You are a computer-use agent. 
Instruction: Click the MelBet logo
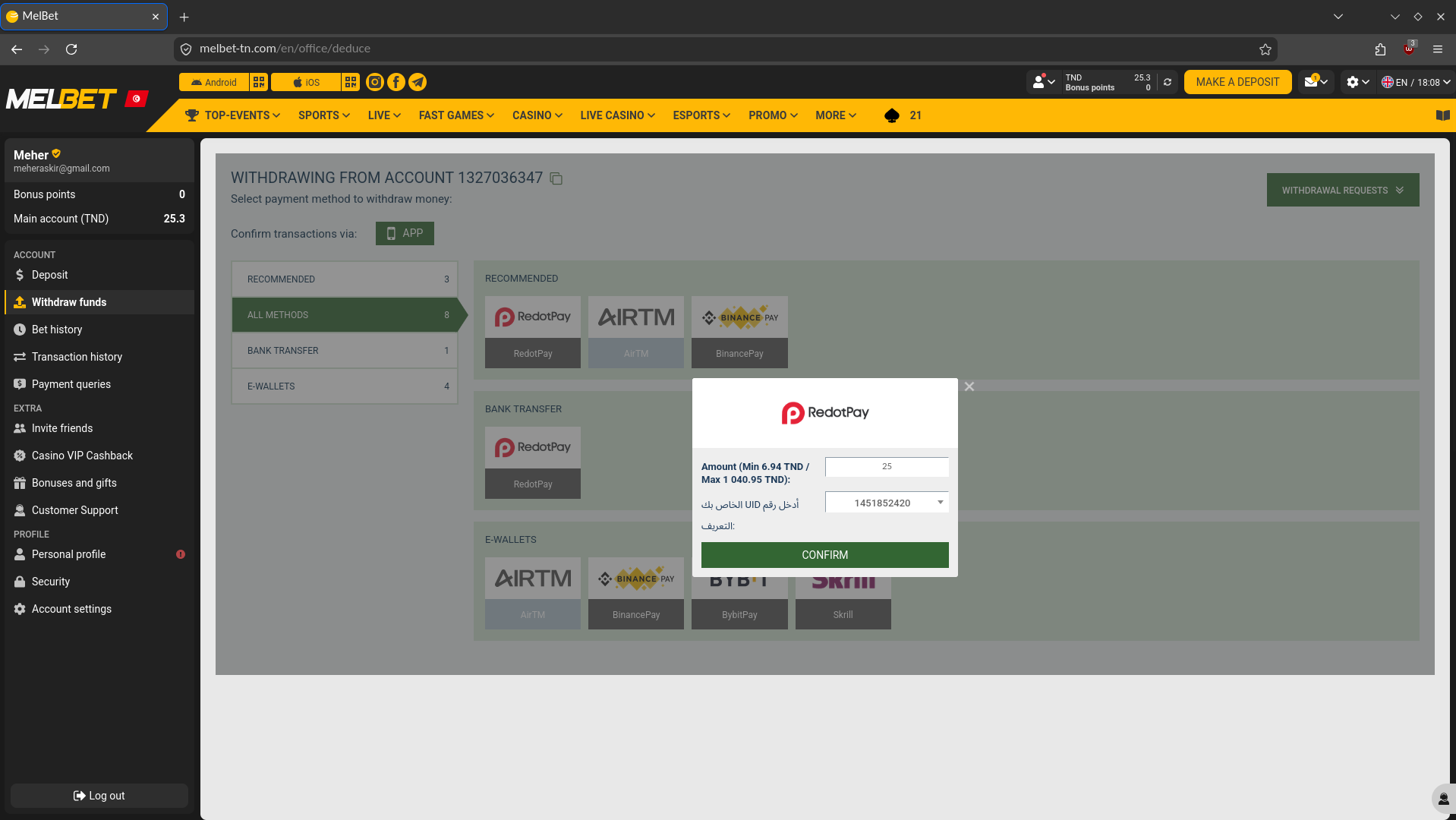(x=61, y=99)
